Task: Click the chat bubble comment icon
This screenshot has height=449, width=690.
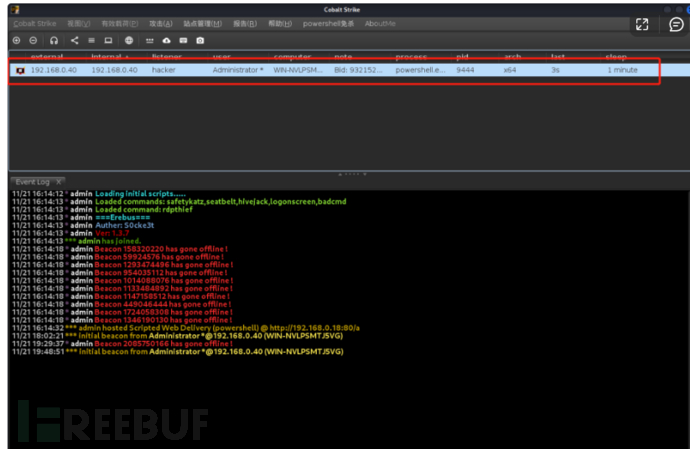Action: click(676, 24)
